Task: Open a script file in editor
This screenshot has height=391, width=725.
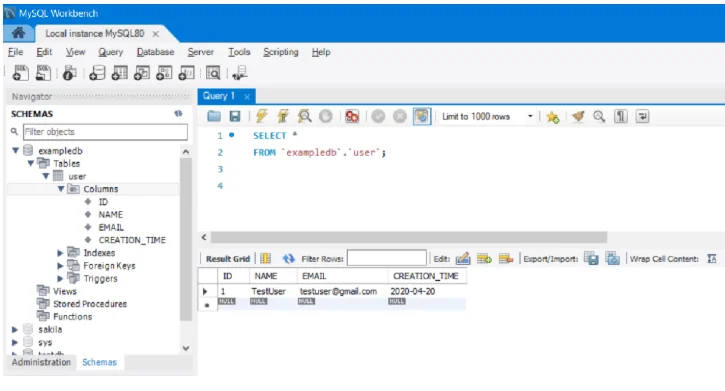Action: coord(214,116)
